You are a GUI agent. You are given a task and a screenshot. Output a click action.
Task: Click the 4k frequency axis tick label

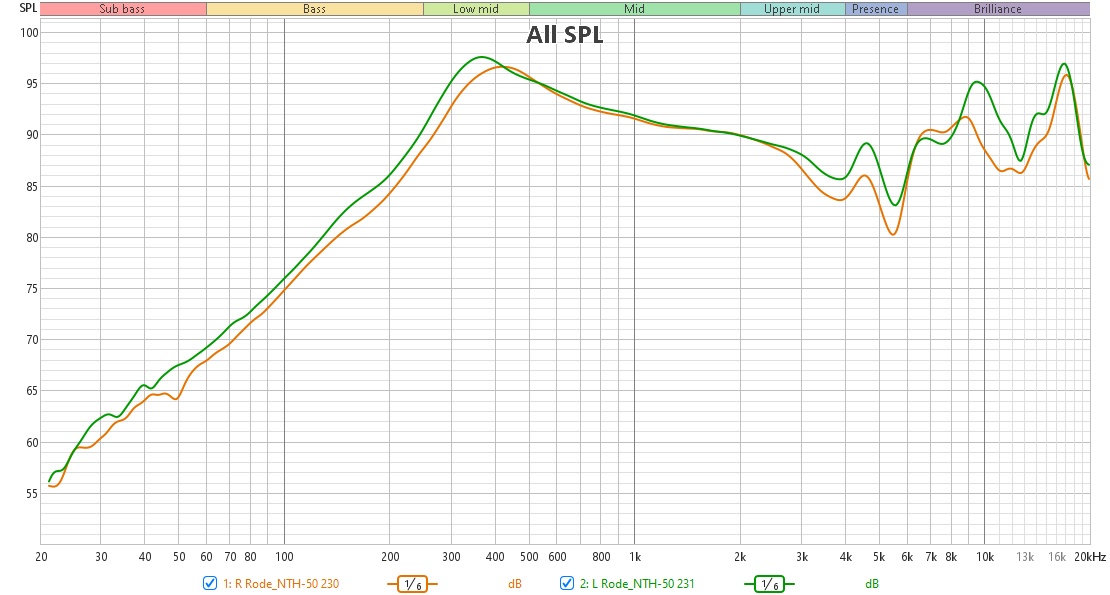845,557
